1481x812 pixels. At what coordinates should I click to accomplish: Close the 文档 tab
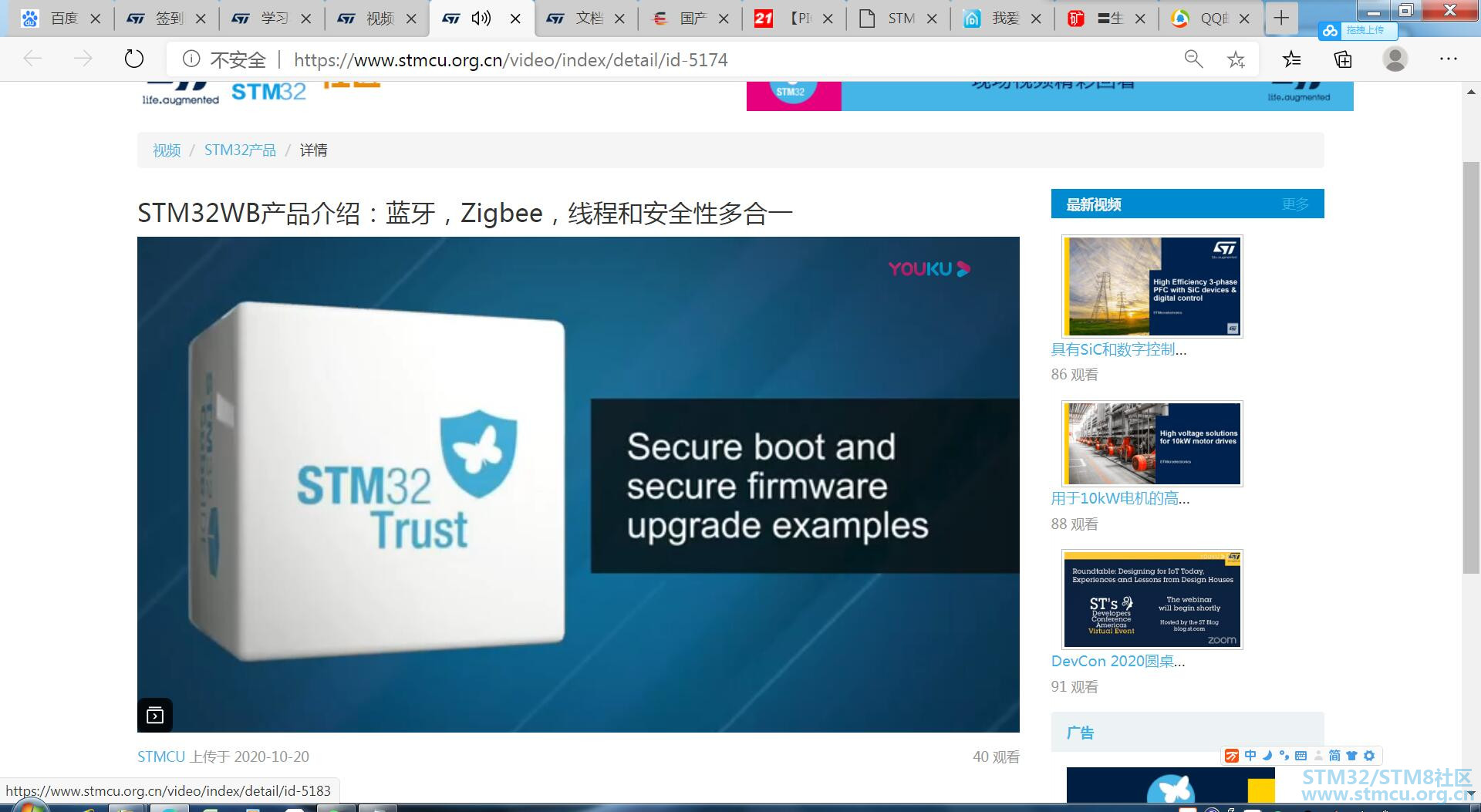pos(619,19)
